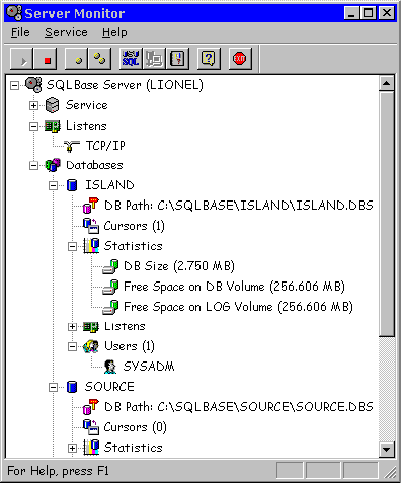Click the vertical scrollbar thumb
Image resolution: width=401 pixels, height=485 pixels.
386,213
